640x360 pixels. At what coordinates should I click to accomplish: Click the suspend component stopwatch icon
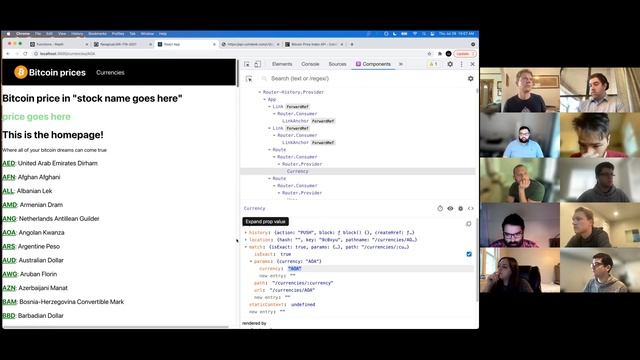pyautogui.click(x=440, y=208)
